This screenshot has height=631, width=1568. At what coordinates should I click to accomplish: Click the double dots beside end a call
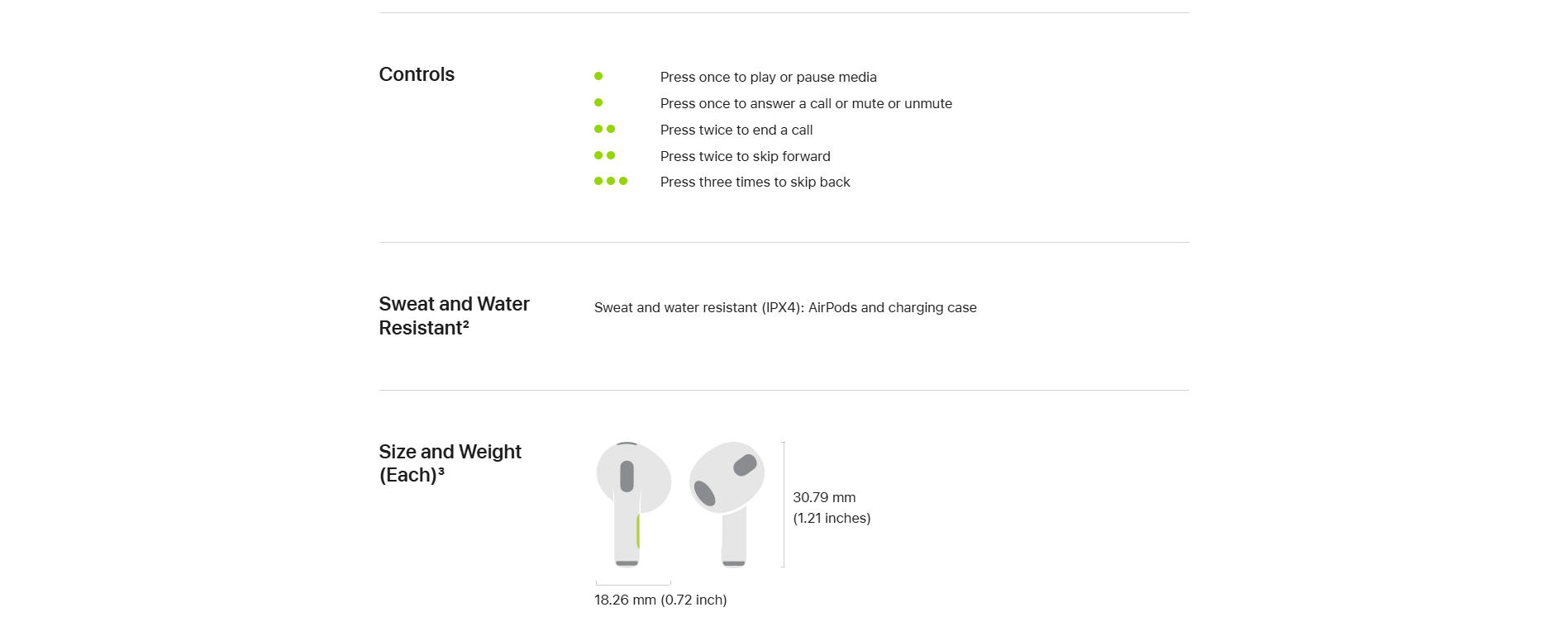tap(604, 129)
